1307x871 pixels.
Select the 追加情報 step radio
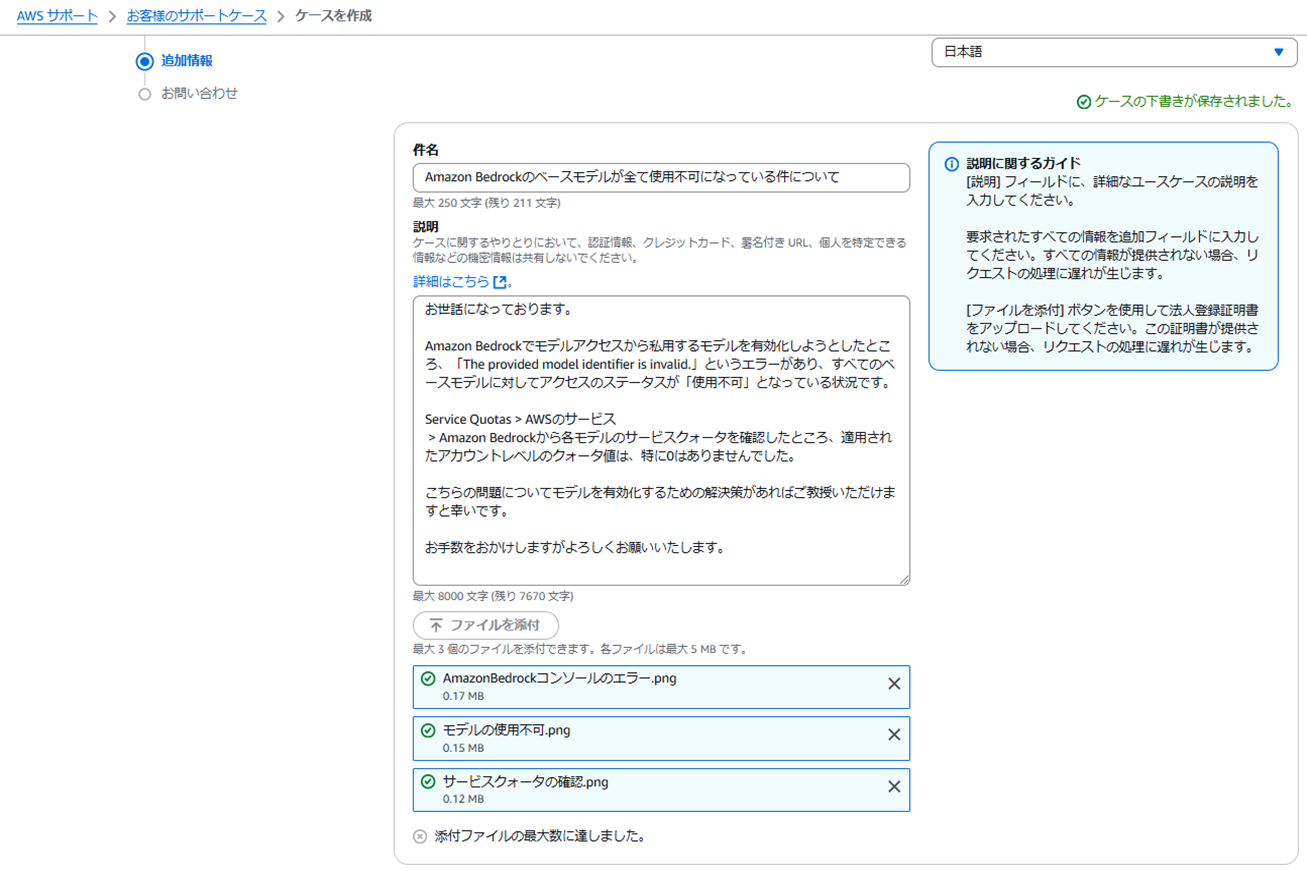pyautogui.click(x=145, y=62)
